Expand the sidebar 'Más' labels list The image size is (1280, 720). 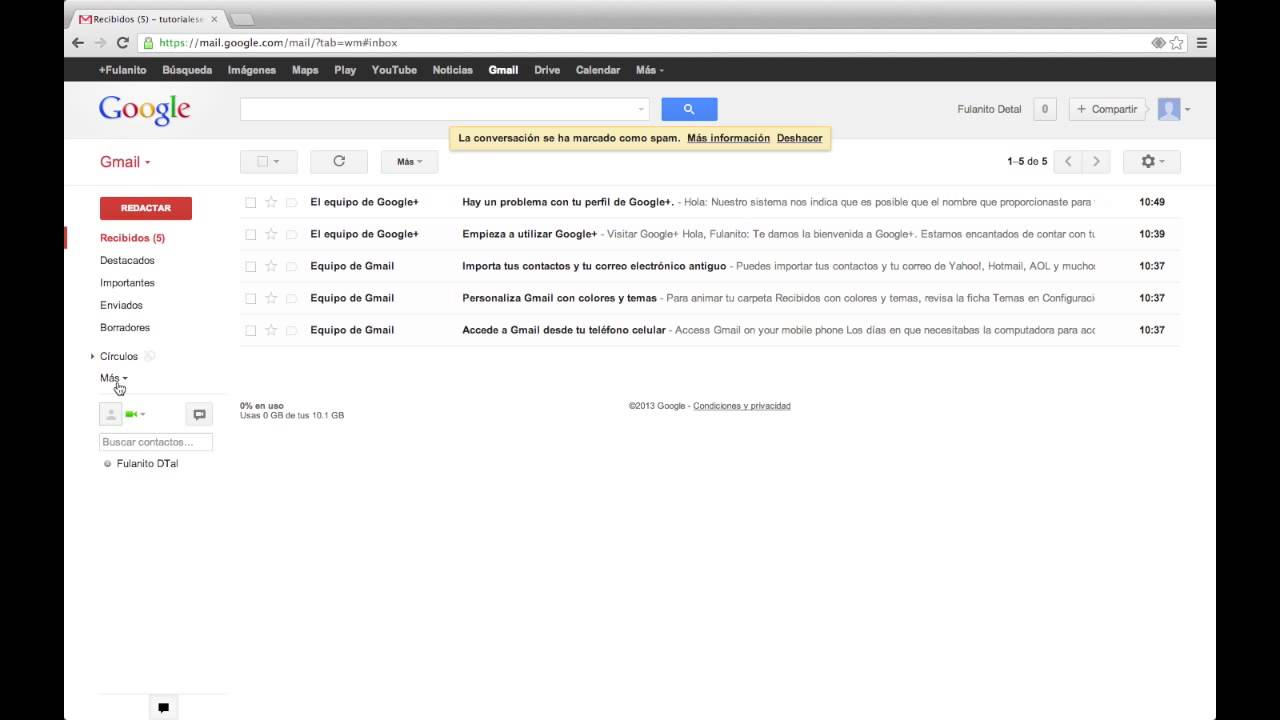(114, 378)
